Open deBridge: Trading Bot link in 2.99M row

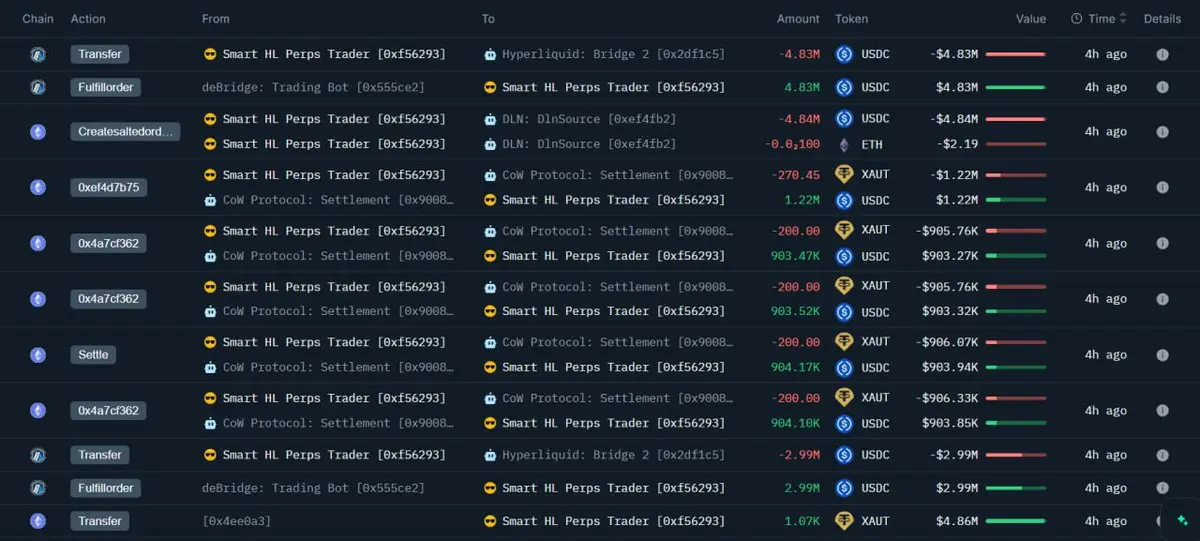[x=313, y=488]
